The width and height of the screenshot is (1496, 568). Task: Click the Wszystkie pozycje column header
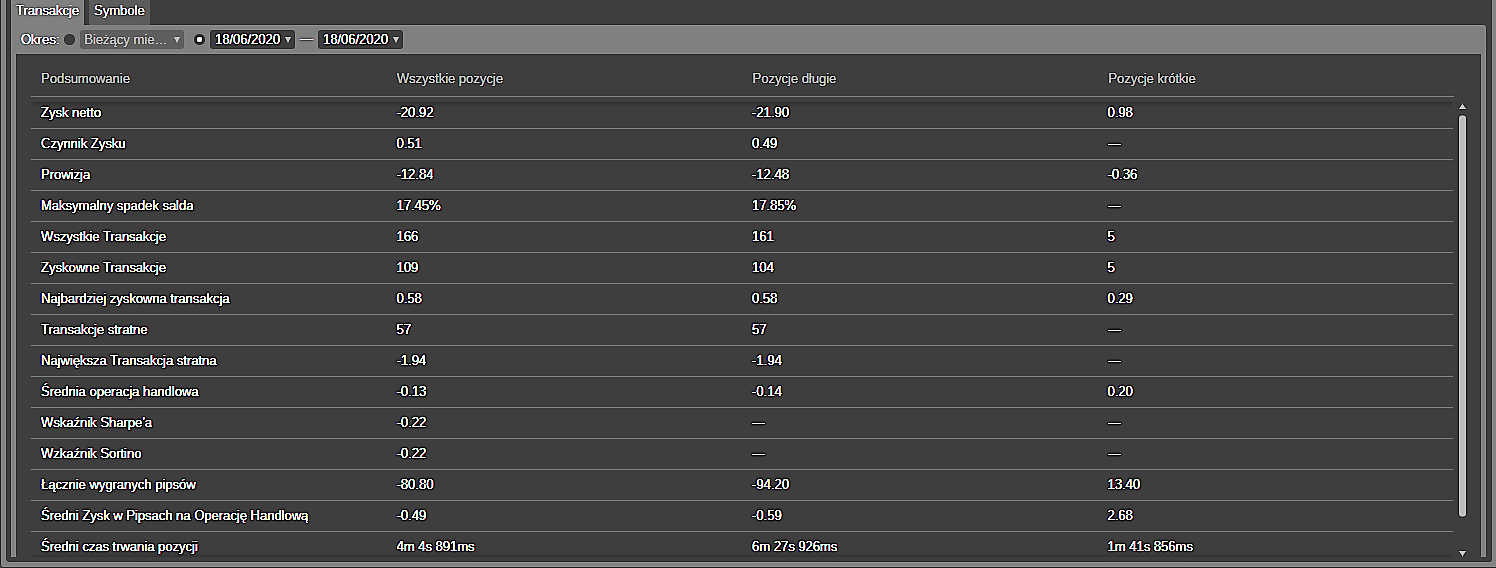[x=450, y=78]
